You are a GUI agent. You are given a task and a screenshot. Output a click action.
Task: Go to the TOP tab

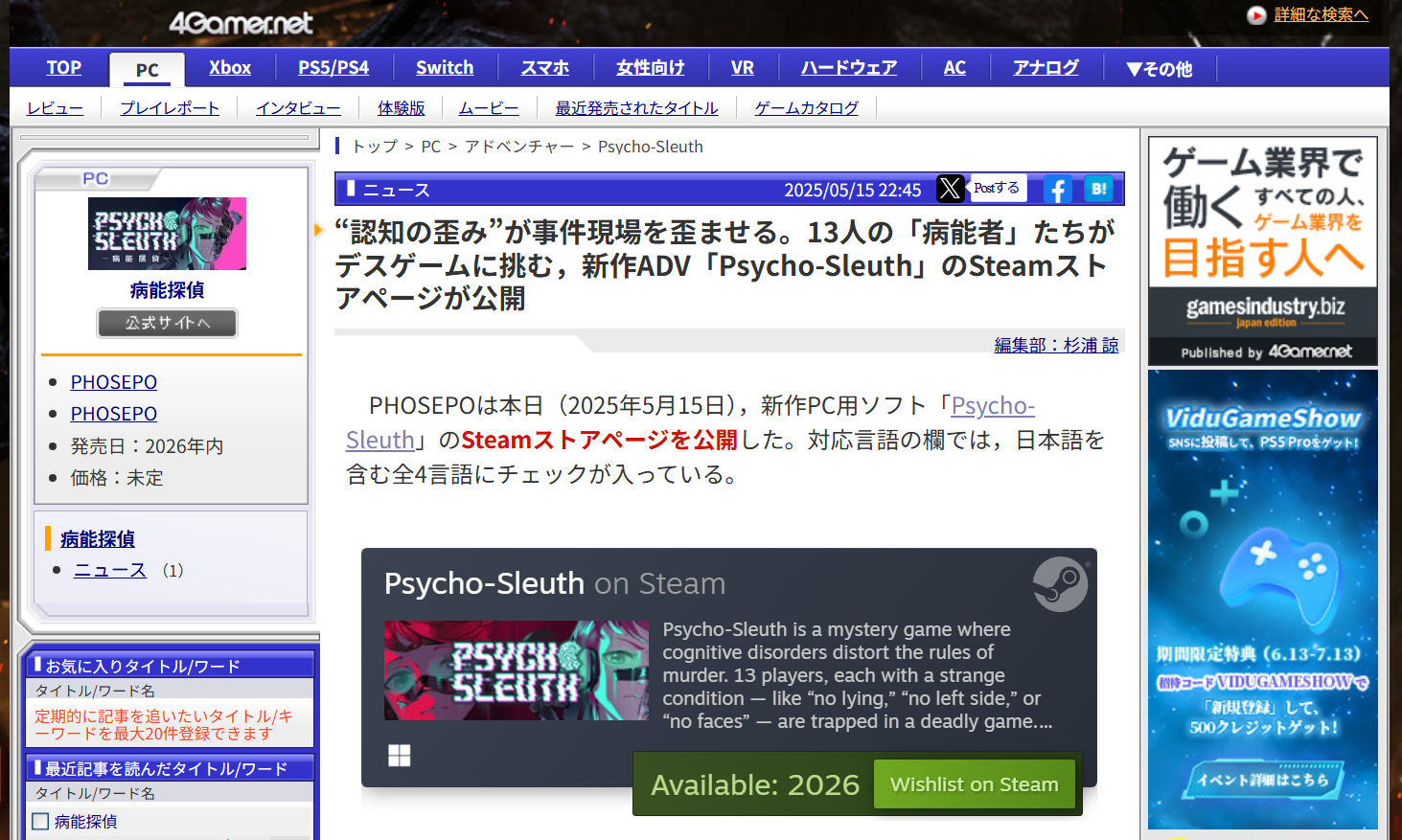pyautogui.click(x=64, y=68)
